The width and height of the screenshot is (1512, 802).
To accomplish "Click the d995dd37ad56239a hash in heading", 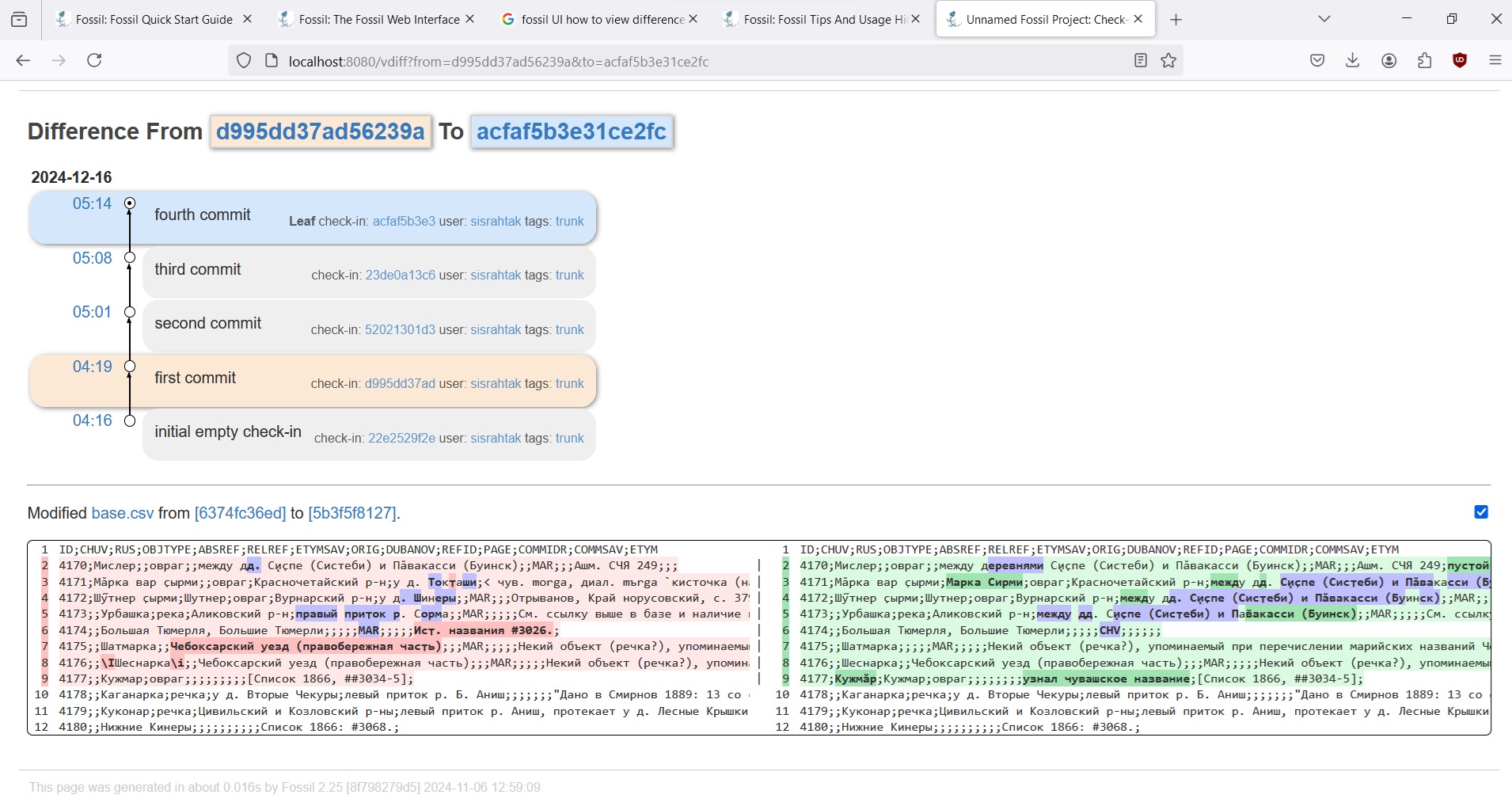I will coord(321,131).
